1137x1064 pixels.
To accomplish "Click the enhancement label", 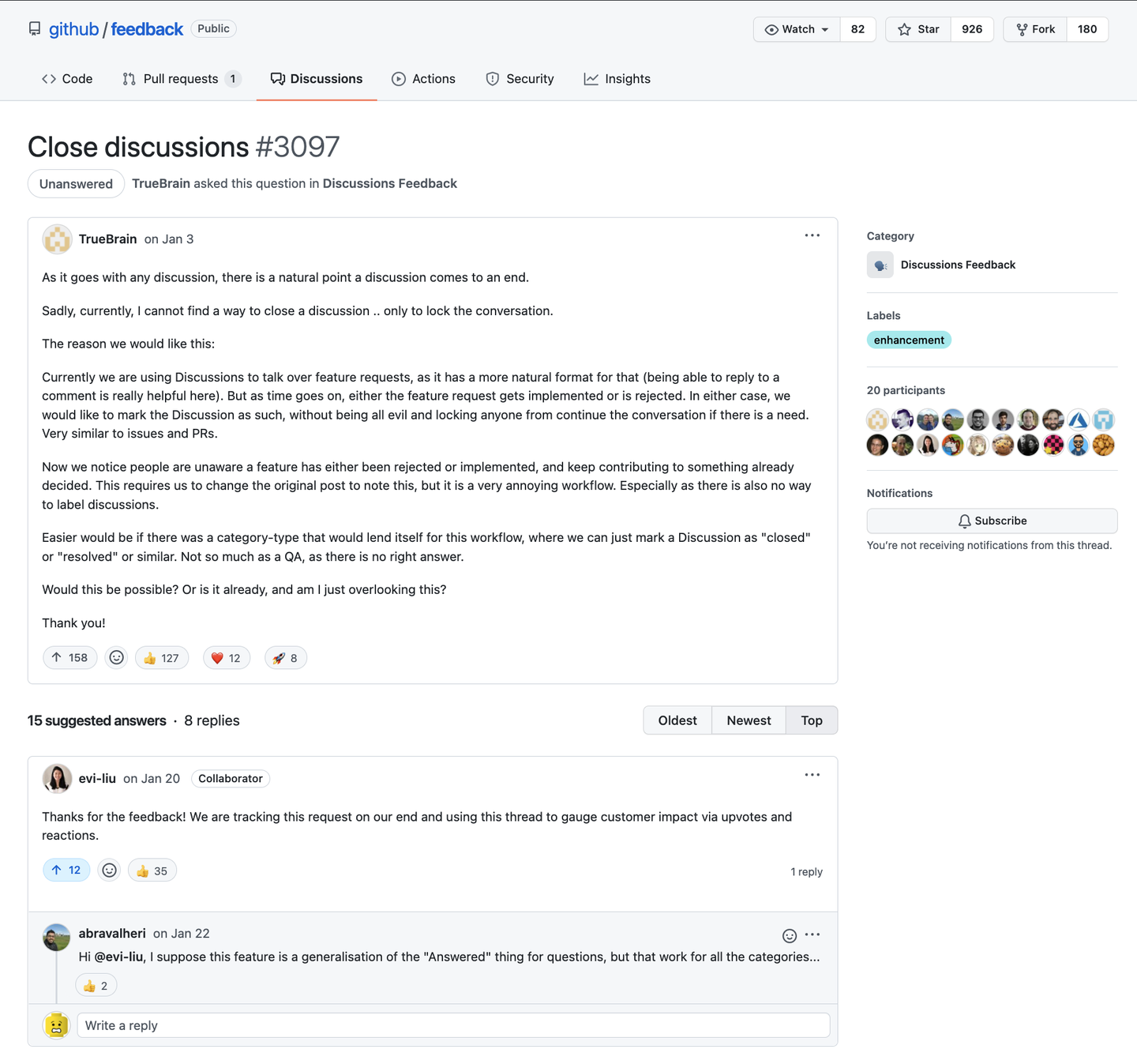I will coord(909,340).
